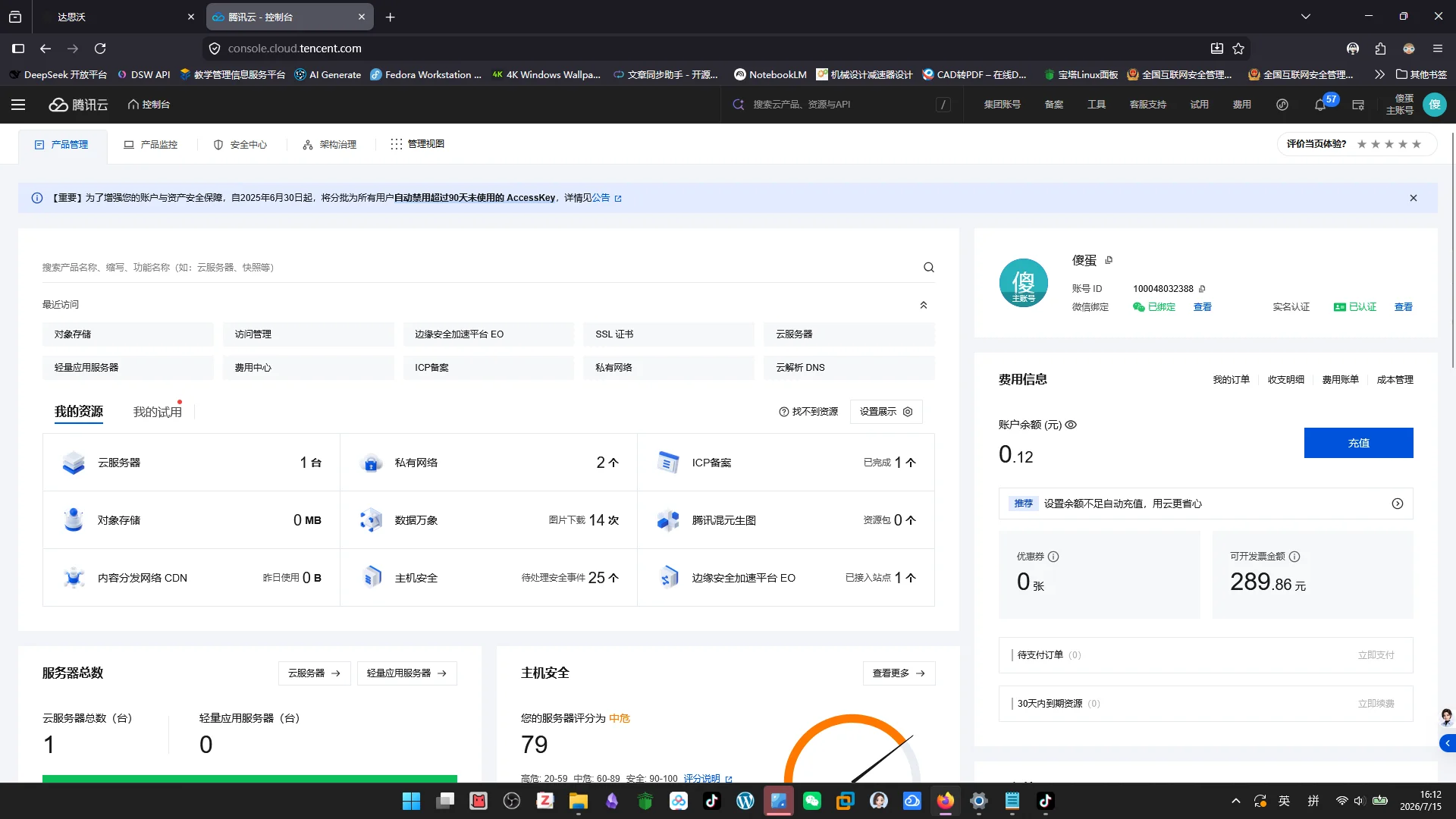
Task: Click the 充值 recharge button
Action: click(x=1359, y=443)
